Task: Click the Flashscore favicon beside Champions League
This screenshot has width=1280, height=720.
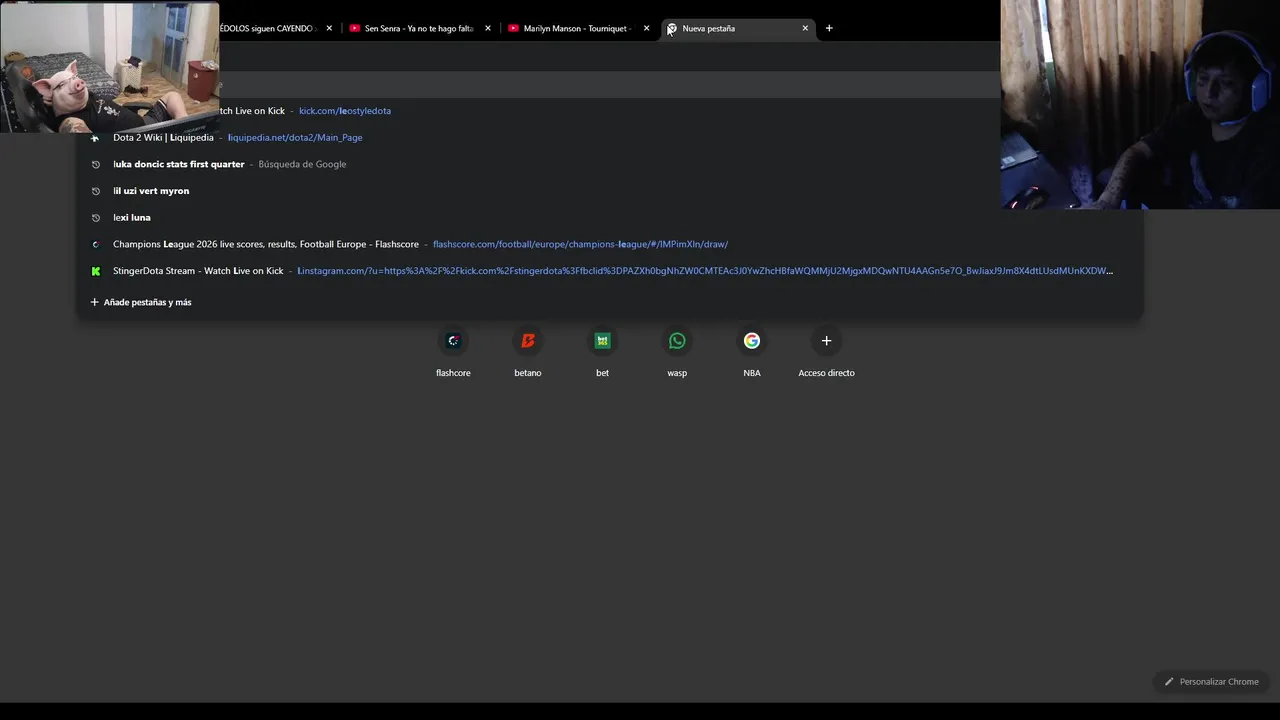Action: click(96, 244)
